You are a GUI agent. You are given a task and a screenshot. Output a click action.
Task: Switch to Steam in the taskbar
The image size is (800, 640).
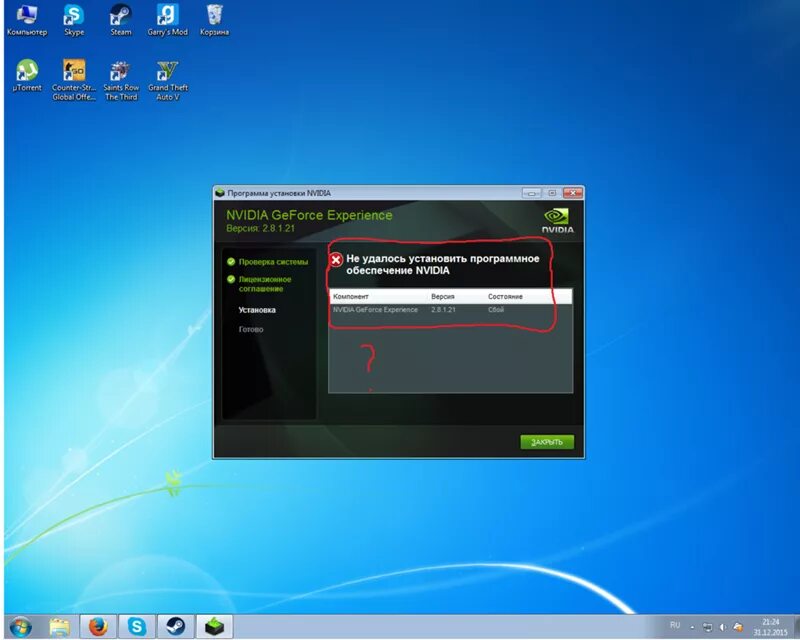176,626
